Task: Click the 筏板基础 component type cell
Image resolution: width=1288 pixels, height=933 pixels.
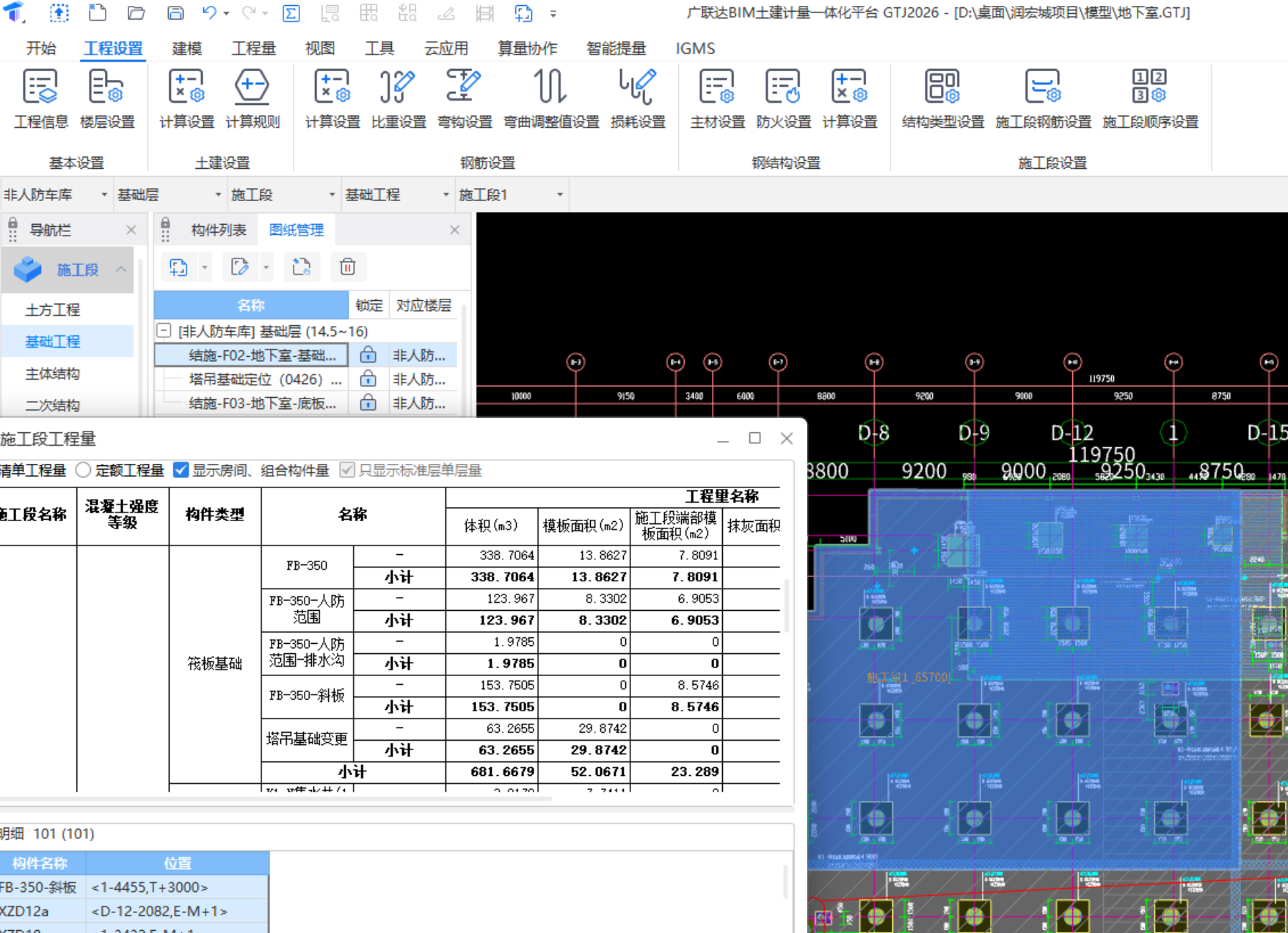Action: click(x=214, y=664)
